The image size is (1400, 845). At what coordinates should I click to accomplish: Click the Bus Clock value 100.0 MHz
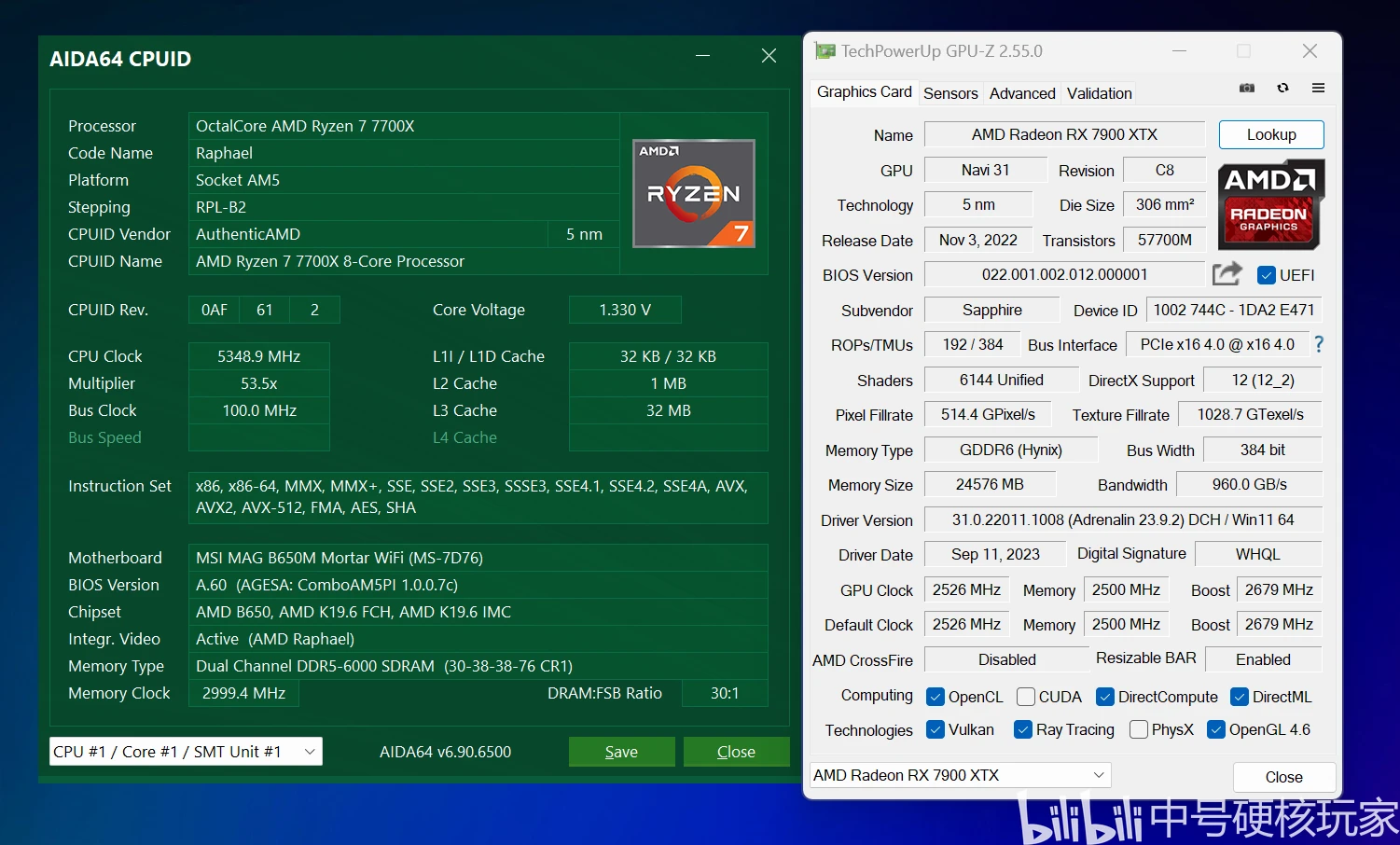click(x=259, y=410)
